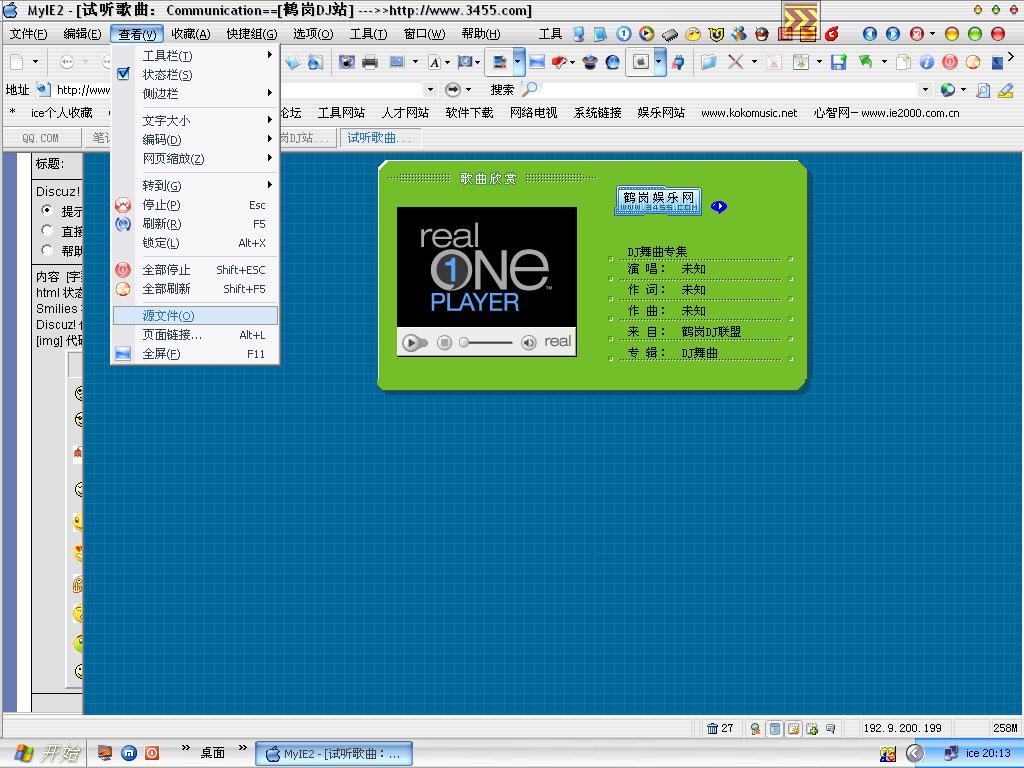Open the 娱乐网站 favorites link

coord(661,113)
